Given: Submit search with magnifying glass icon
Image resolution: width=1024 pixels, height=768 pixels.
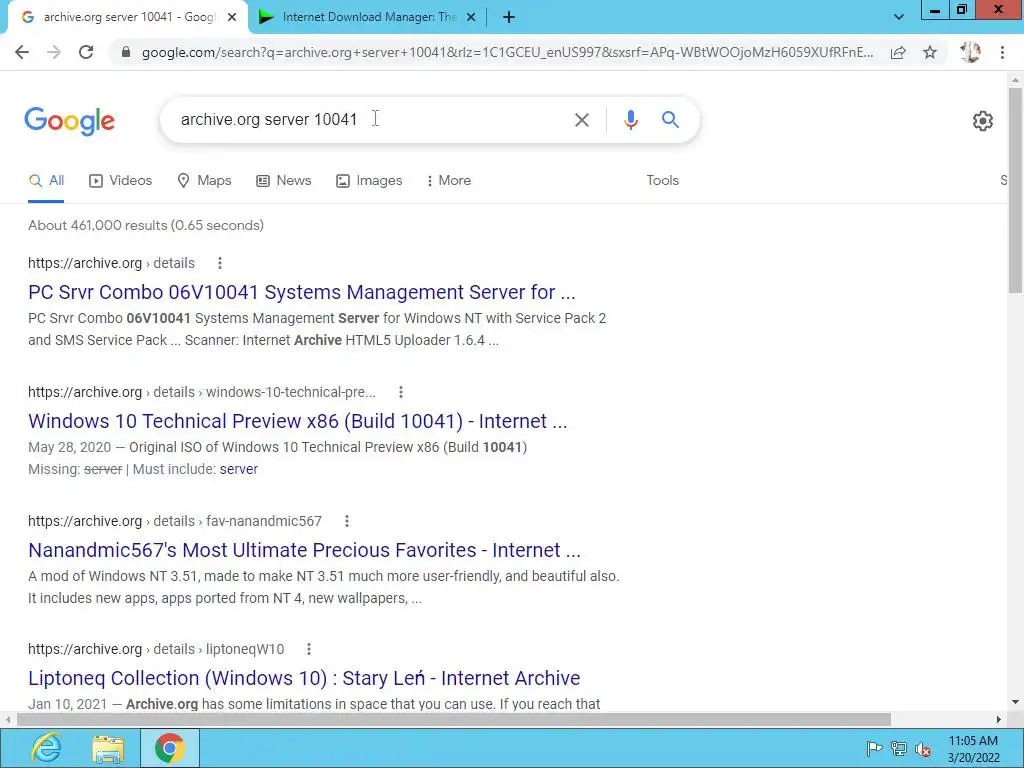Looking at the screenshot, I should (670, 120).
